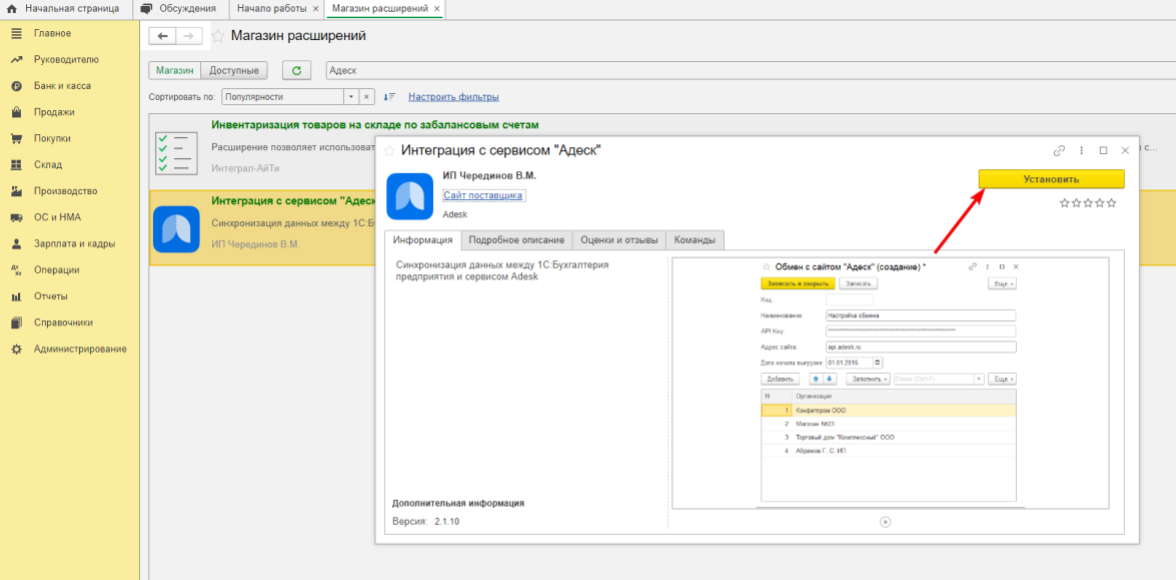1176x580 pixels.
Task: Close the Интеграция с сервисом dialog
Action: (1125, 150)
